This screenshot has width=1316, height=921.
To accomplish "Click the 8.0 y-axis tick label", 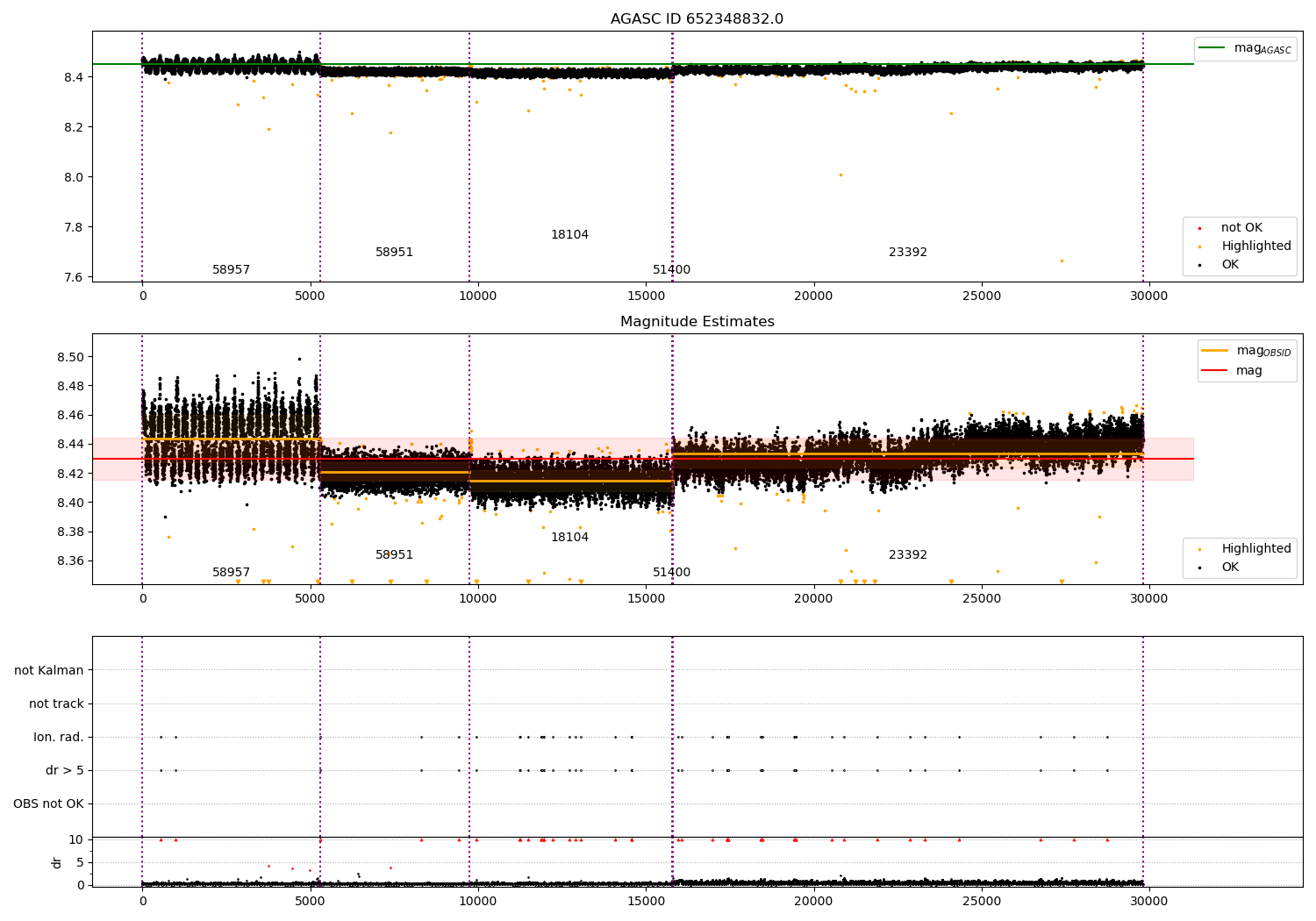I will coord(75,177).
